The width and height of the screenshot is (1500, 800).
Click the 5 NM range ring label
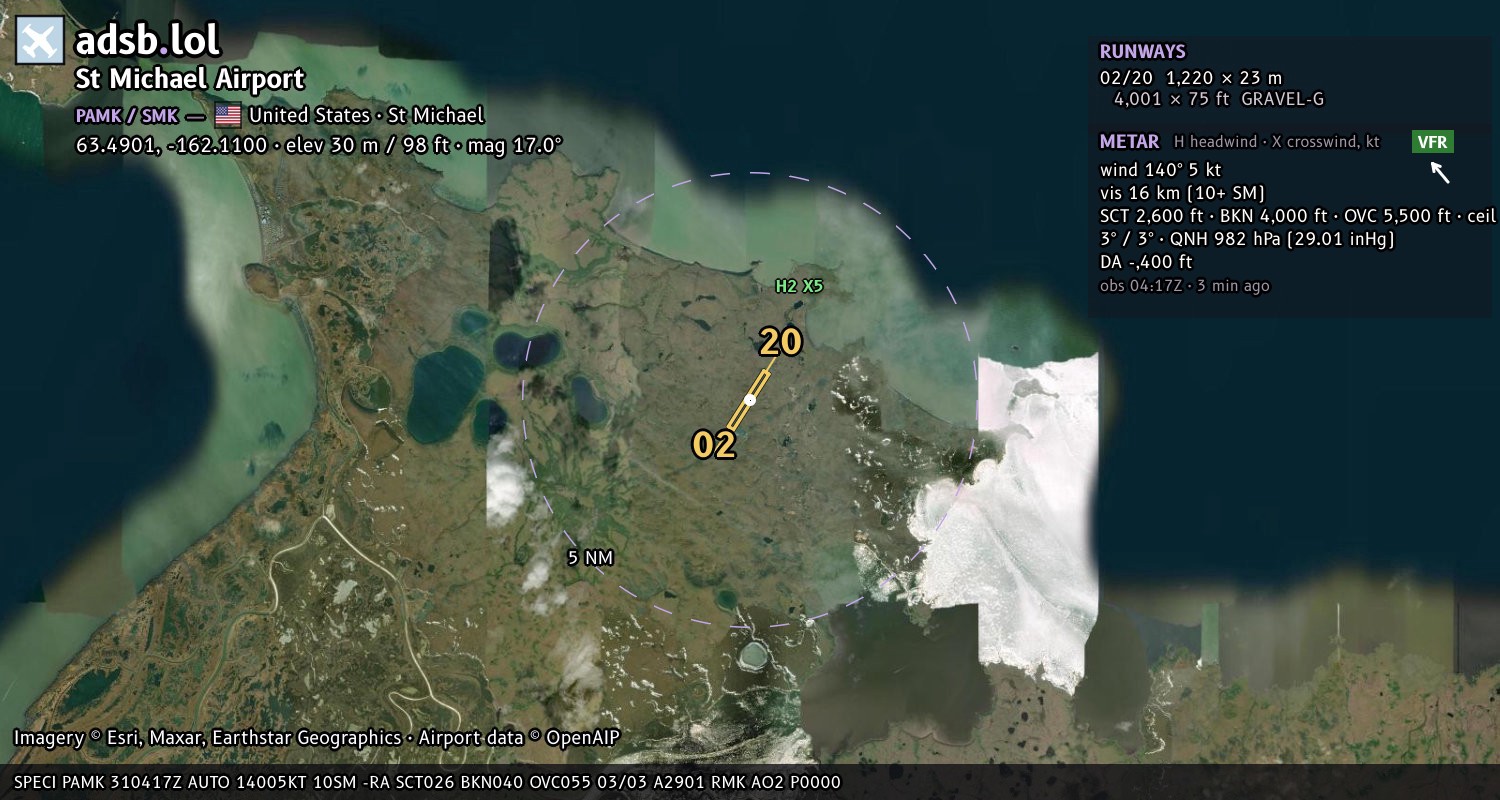[590, 558]
